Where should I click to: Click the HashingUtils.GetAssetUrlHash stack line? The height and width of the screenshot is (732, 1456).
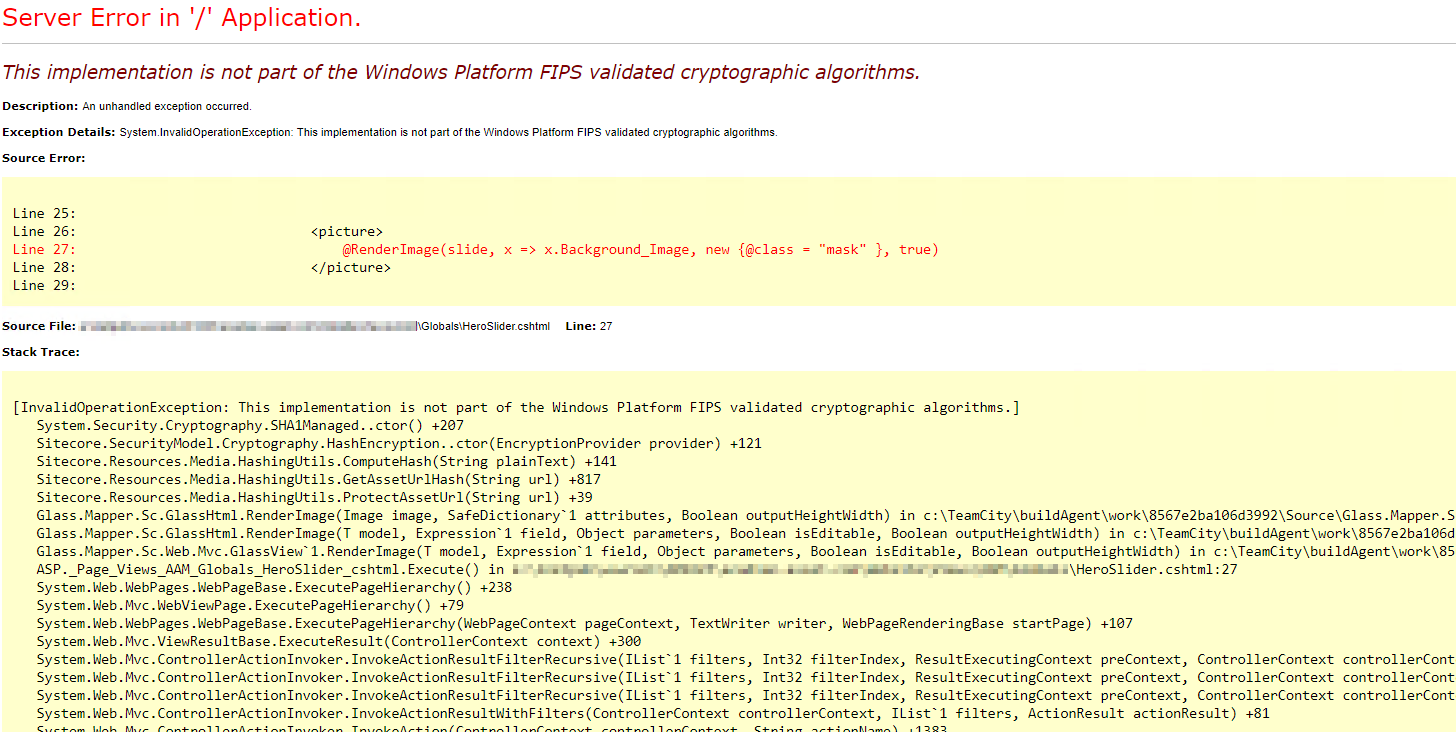click(318, 479)
